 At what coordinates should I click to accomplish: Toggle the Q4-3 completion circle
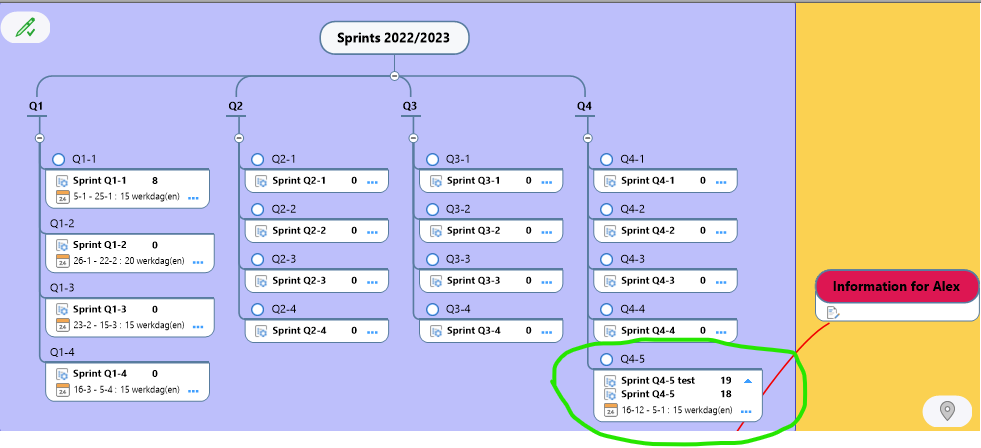click(606, 260)
